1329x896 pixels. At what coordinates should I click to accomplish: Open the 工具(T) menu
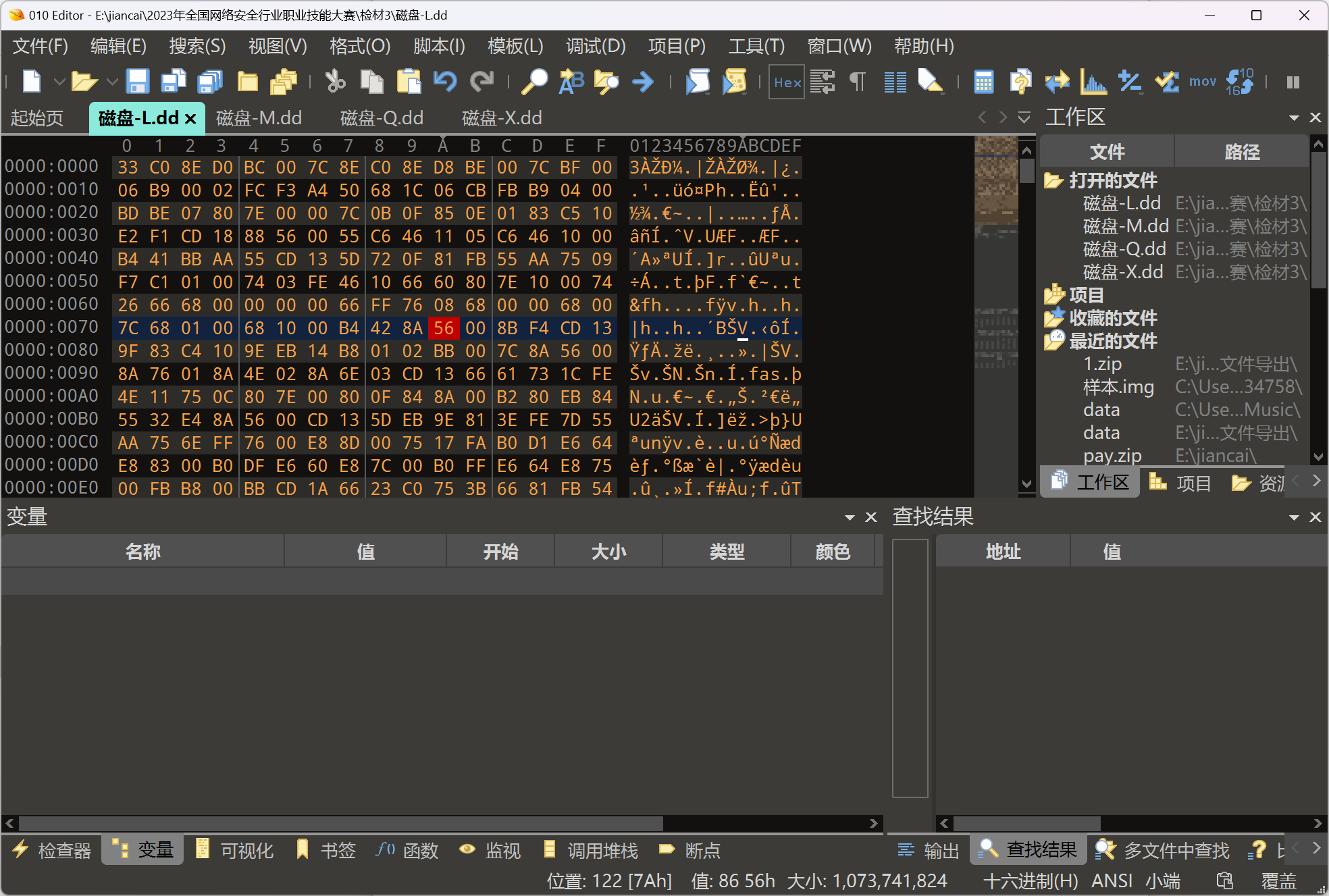[x=756, y=46]
